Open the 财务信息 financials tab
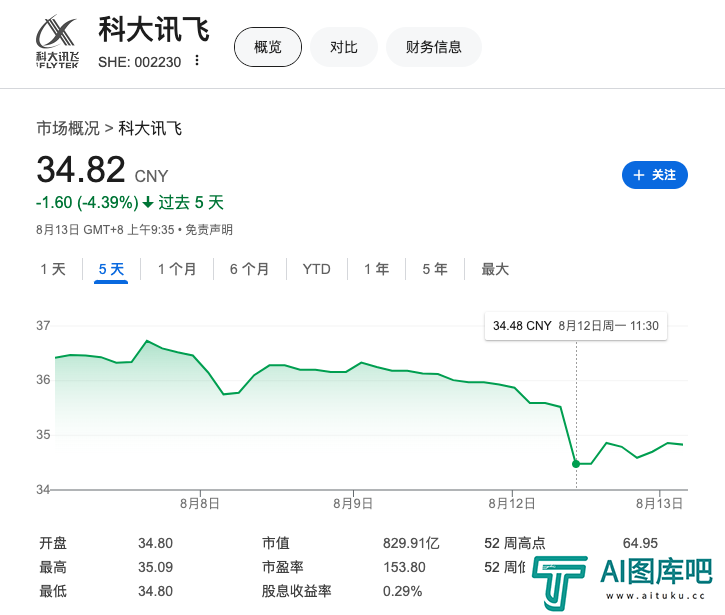The height and width of the screenshot is (615, 725). tap(434, 47)
